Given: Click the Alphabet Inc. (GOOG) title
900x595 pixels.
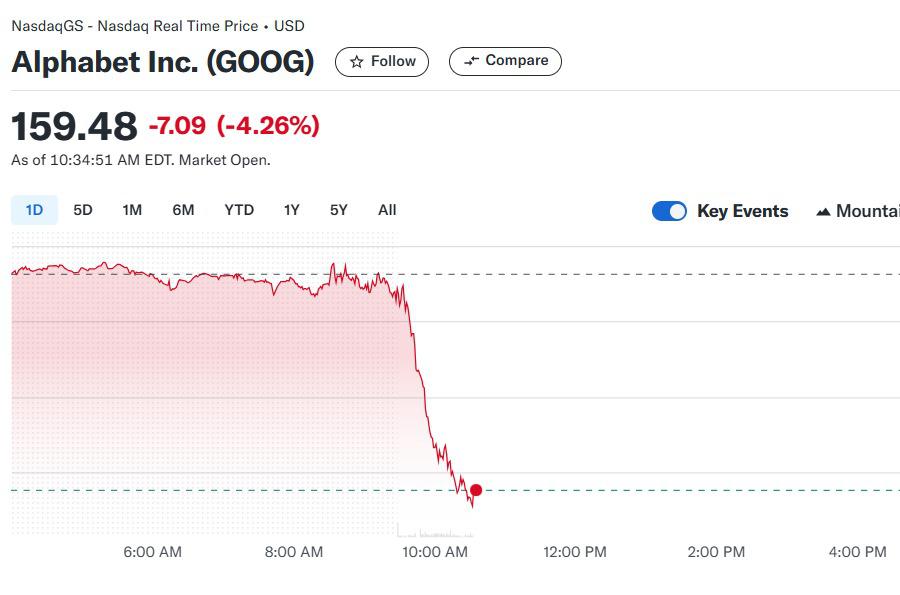Looking at the screenshot, I should click(x=163, y=62).
